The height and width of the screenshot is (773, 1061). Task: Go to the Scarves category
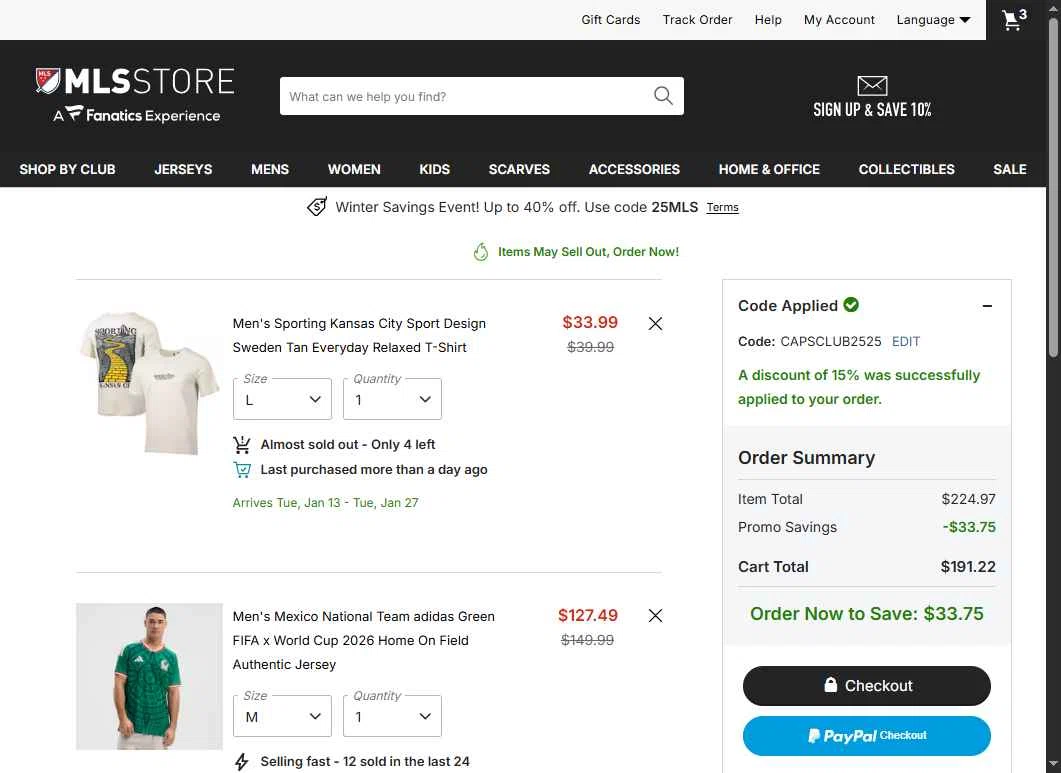pyautogui.click(x=519, y=169)
